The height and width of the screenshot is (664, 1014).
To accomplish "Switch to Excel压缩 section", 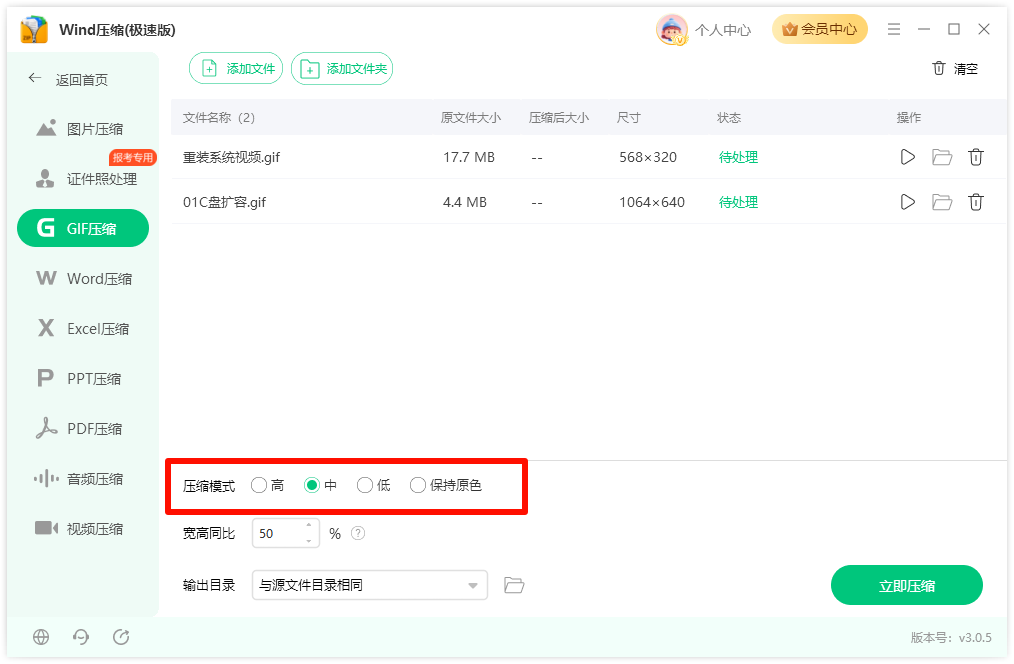I will pos(83,328).
